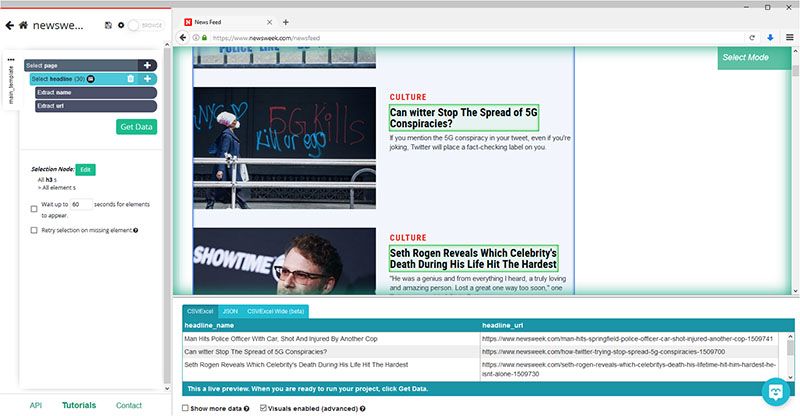Uncheck Visuals enabled (advanced) checkbox

(x=263, y=408)
